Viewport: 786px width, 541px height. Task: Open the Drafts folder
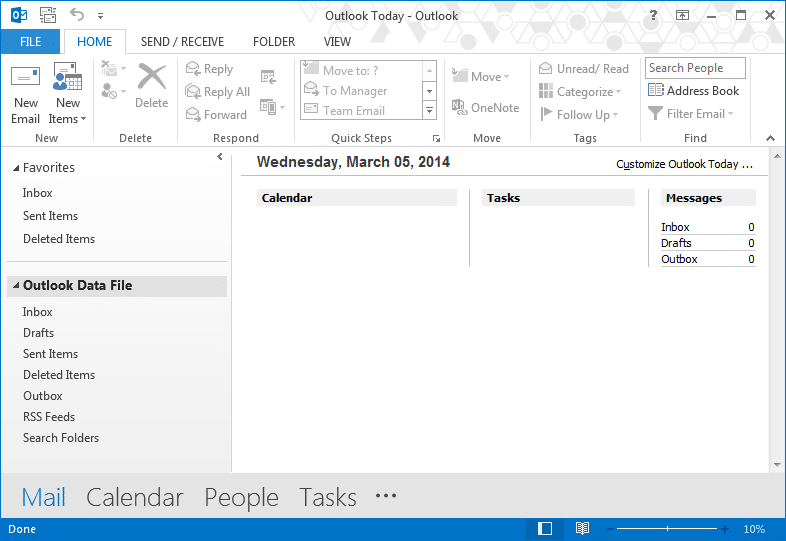click(39, 332)
